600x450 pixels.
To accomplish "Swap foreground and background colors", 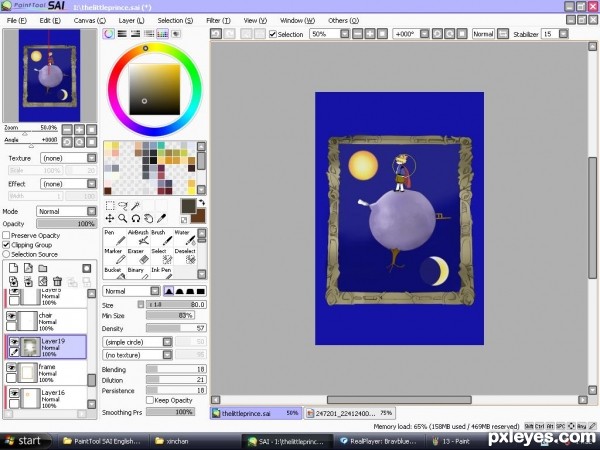I will pyautogui.click(x=202, y=202).
